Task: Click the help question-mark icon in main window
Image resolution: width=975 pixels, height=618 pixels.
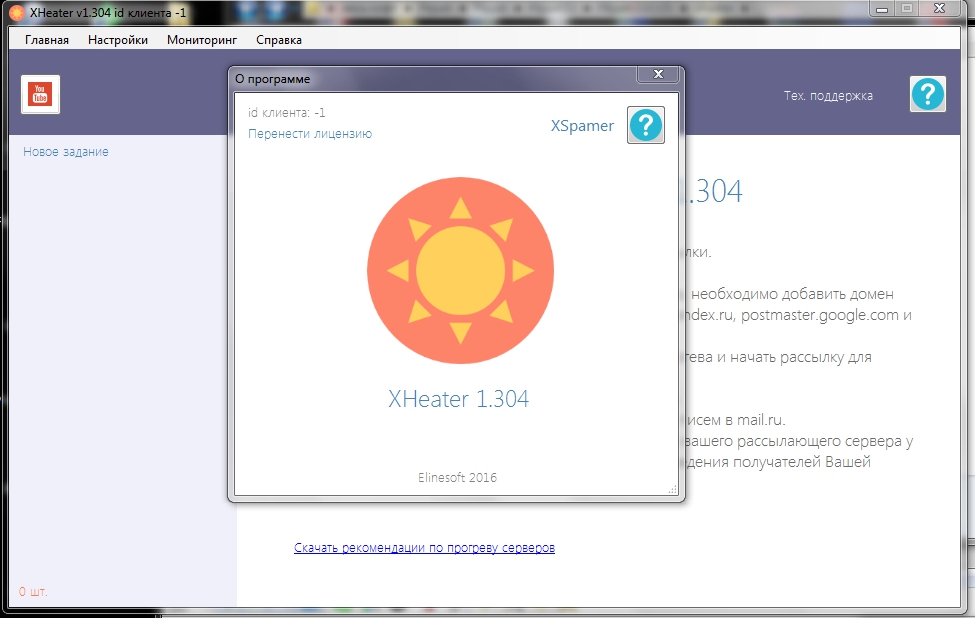Action: click(x=928, y=95)
